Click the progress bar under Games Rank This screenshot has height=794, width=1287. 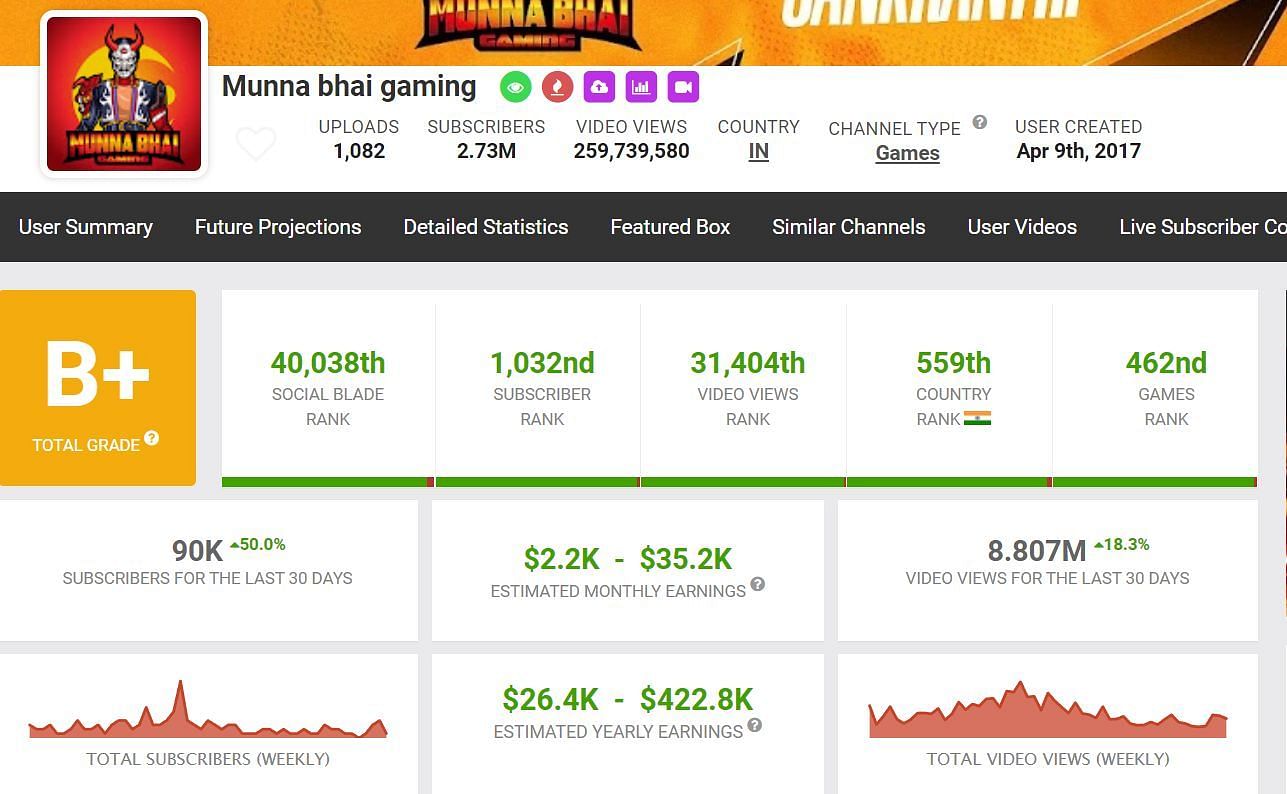pos(1155,482)
